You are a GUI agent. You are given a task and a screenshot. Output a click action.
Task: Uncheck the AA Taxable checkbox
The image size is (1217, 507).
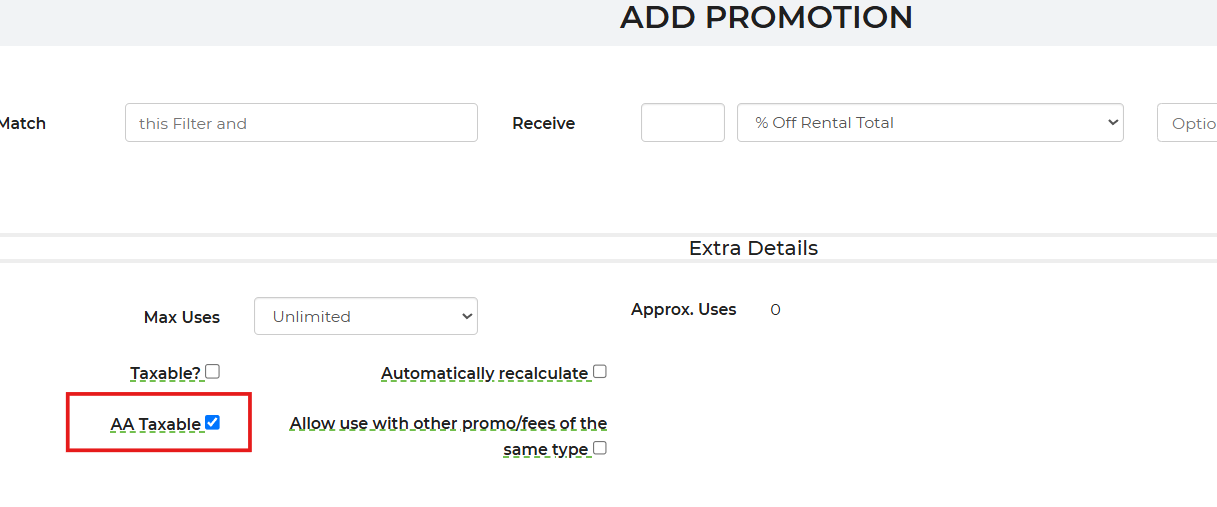click(212, 423)
